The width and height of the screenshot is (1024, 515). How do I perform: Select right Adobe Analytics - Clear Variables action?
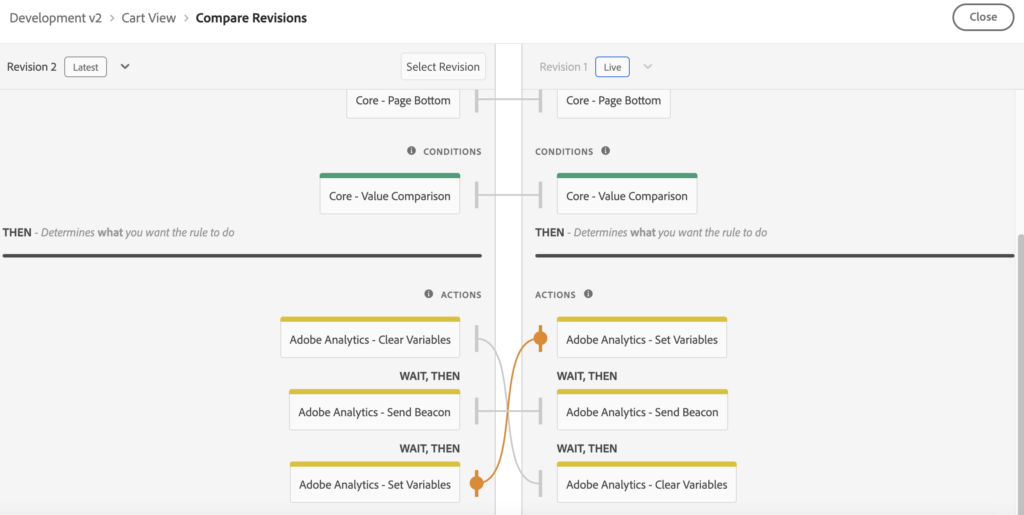pos(646,485)
